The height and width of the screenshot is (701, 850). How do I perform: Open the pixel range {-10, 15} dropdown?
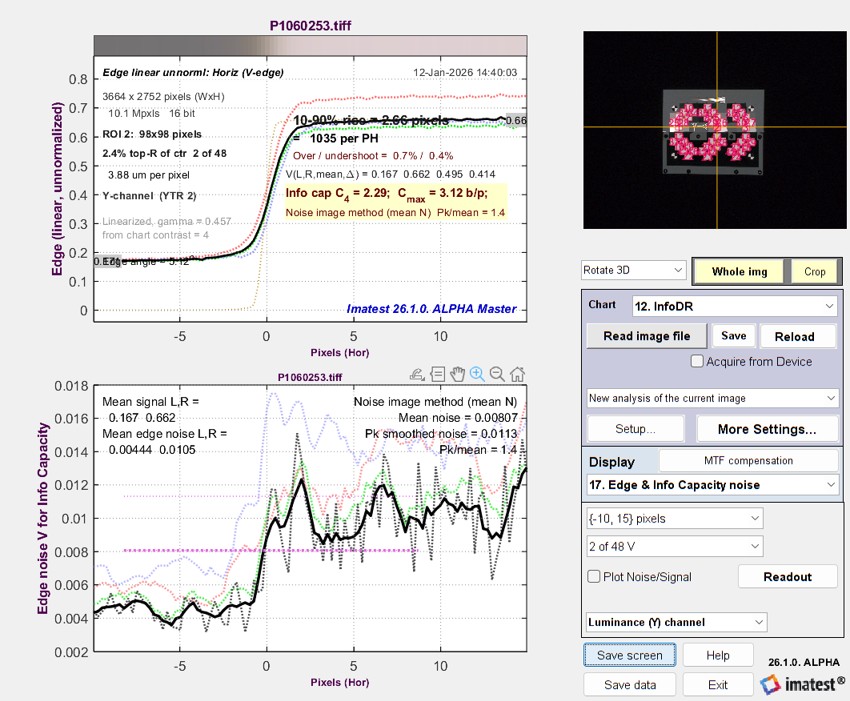click(x=673, y=518)
